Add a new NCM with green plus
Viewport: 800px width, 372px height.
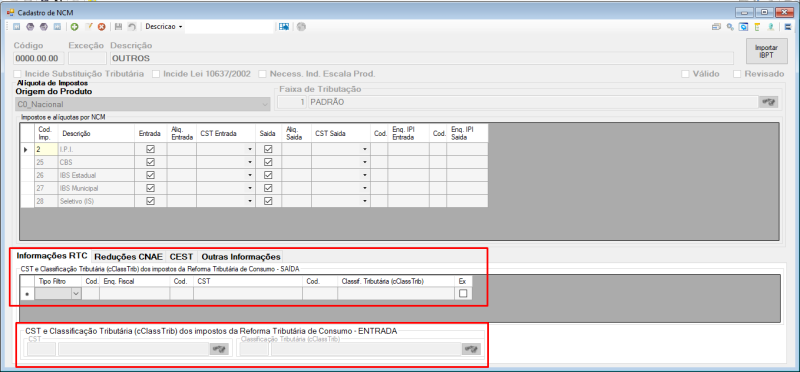click(74, 27)
